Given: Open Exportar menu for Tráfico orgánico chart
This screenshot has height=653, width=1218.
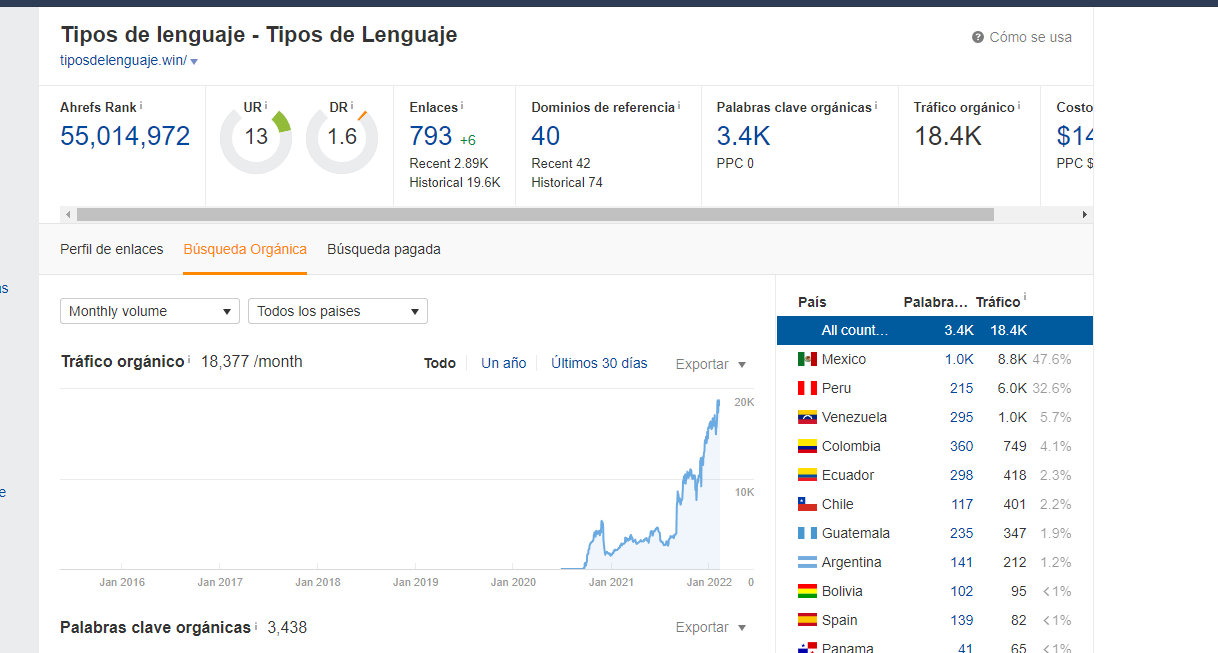Looking at the screenshot, I should pyautogui.click(x=711, y=364).
